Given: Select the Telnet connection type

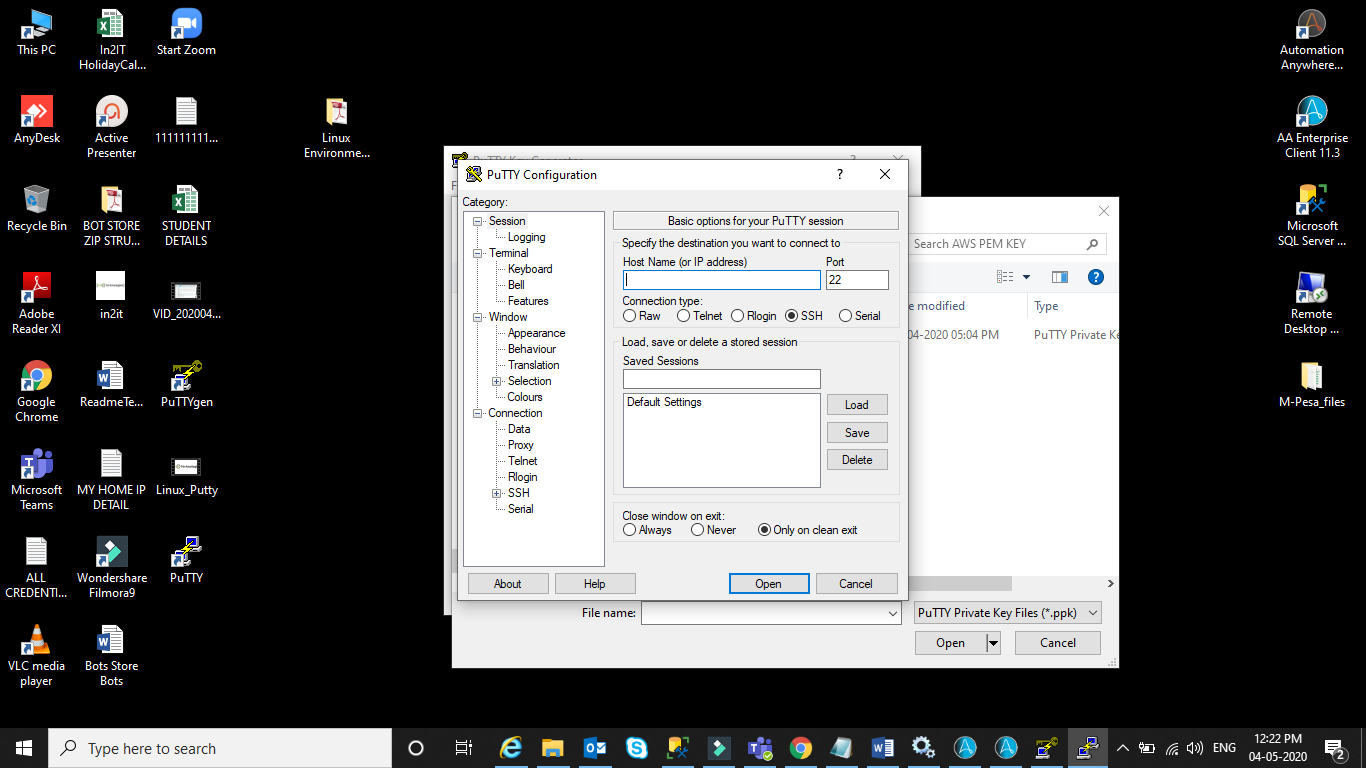Looking at the screenshot, I should tap(684, 316).
